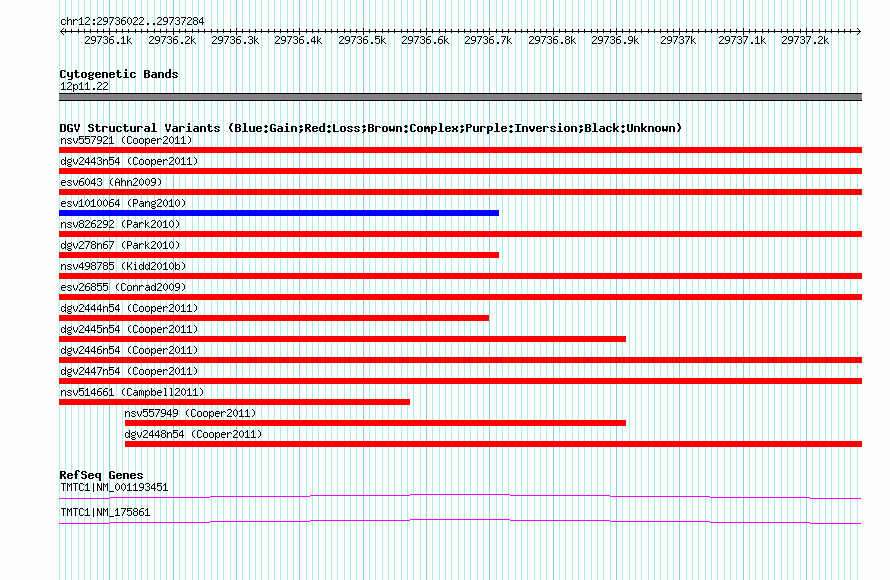Click the esv1010064 (Pang2010) label

123,203
